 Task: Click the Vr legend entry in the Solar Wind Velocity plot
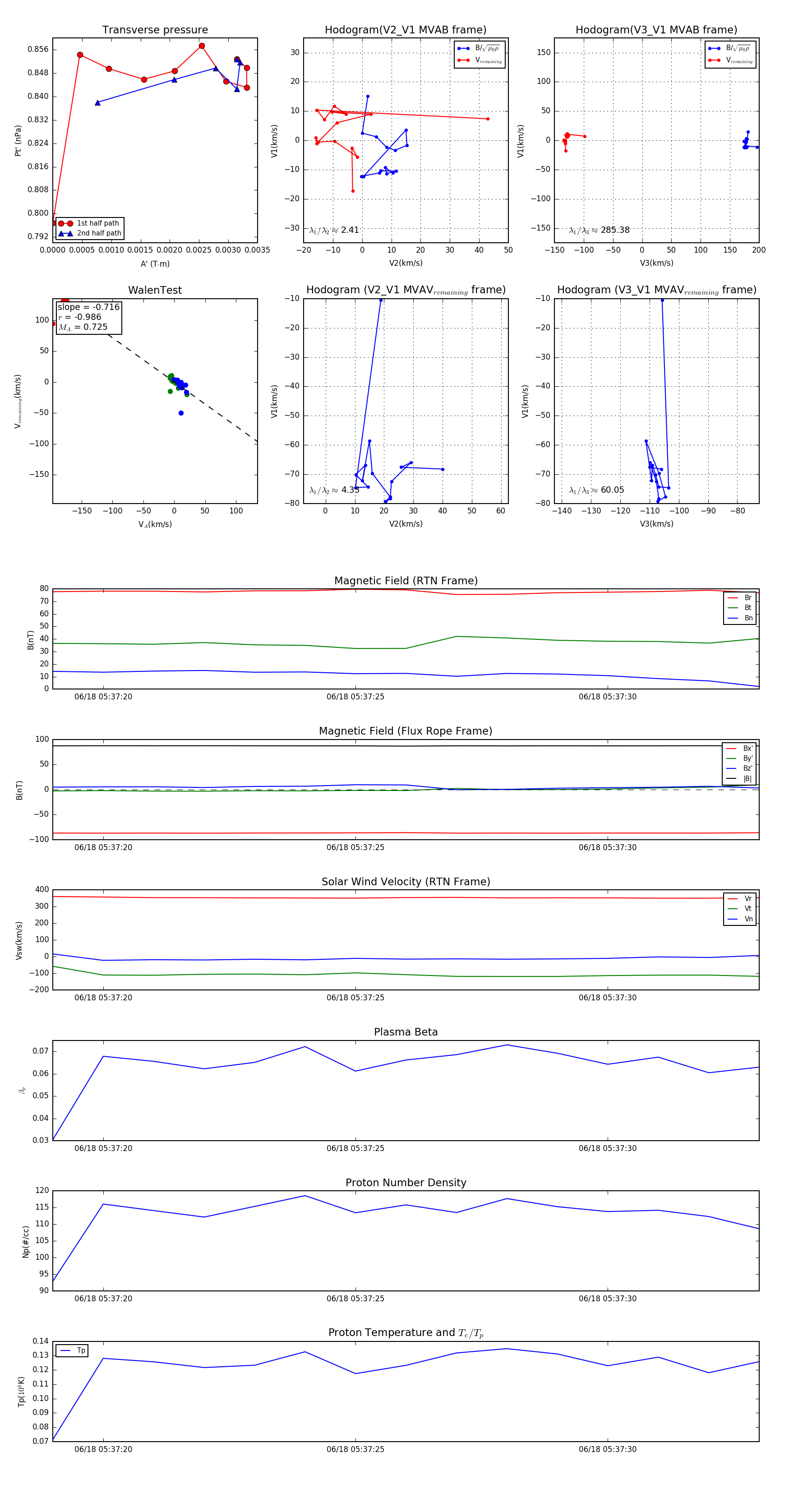point(740,899)
